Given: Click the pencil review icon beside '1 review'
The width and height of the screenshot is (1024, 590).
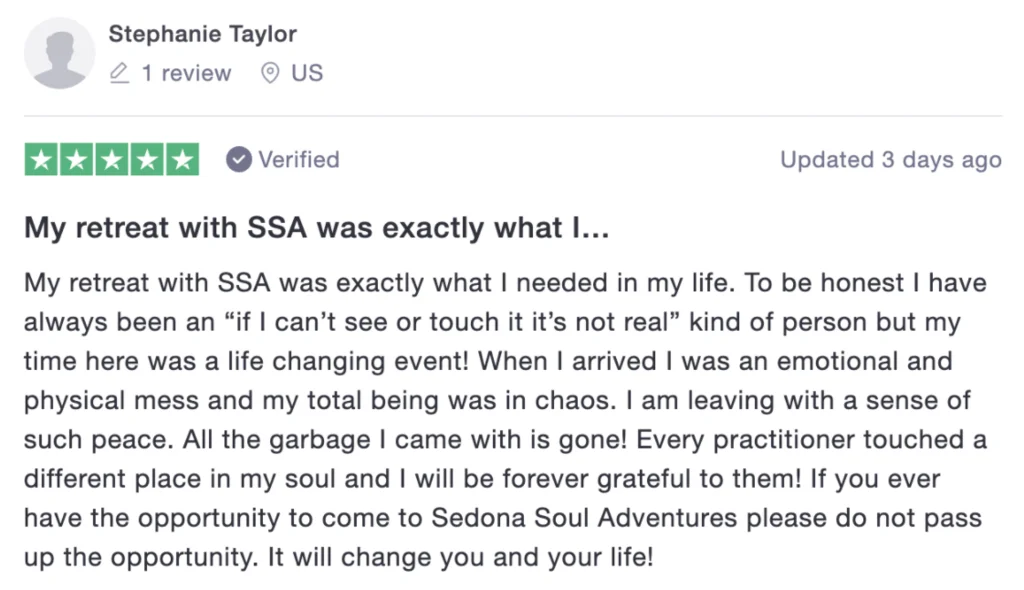Looking at the screenshot, I should 122,72.
